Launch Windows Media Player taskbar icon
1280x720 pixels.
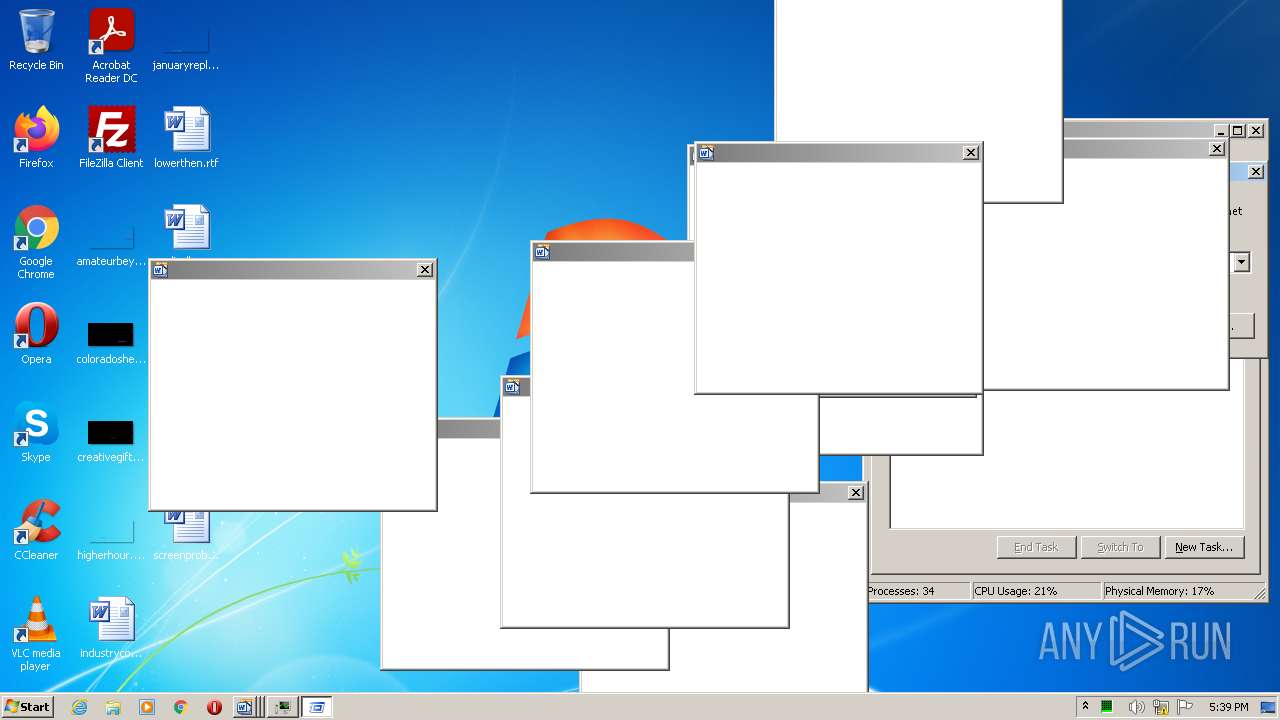[x=147, y=707]
